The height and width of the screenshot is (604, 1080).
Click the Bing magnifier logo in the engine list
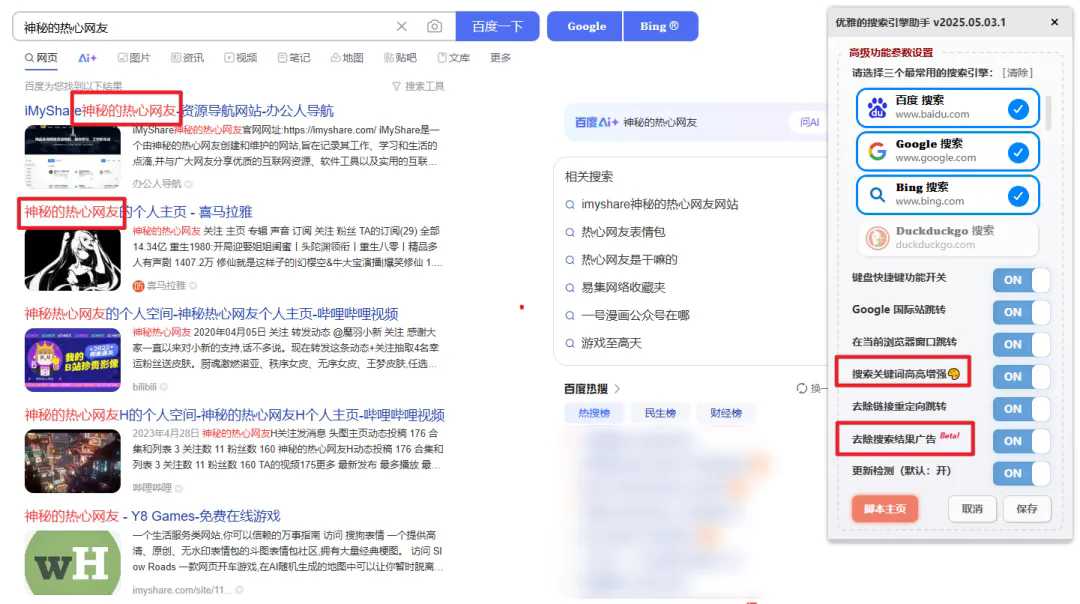tap(877, 195)
